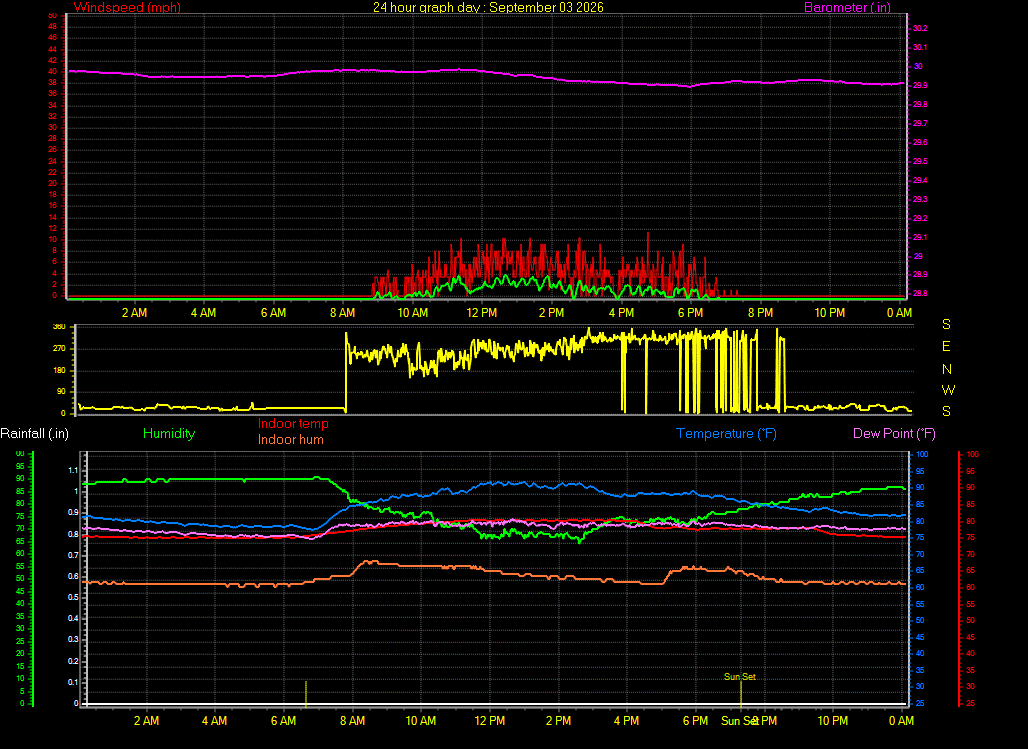Click the rainfall axis value 0.1
1028x749 pixels.
click(73, 683)
